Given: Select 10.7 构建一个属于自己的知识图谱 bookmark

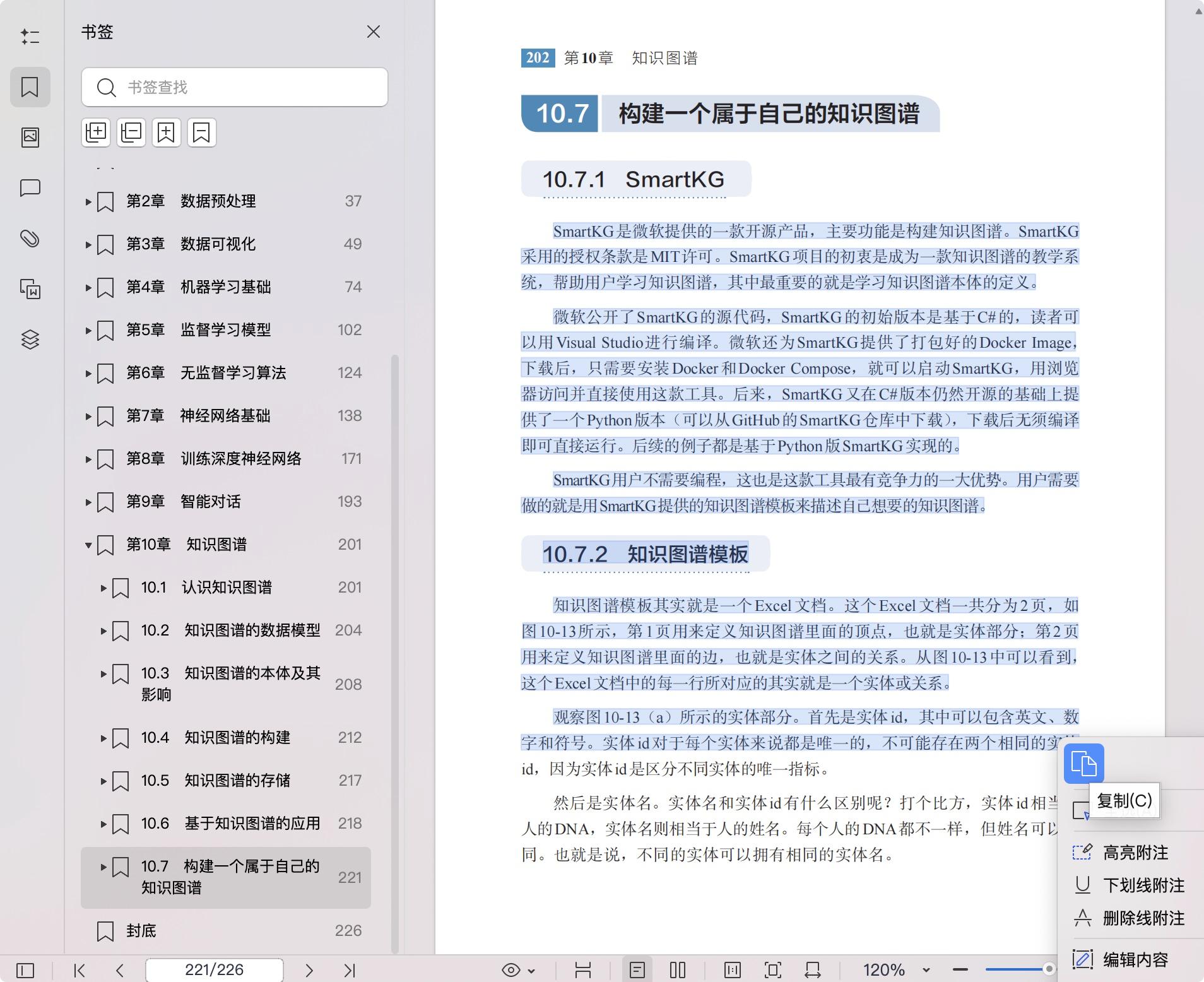Looking at the screenshot, I should (226, 877).
